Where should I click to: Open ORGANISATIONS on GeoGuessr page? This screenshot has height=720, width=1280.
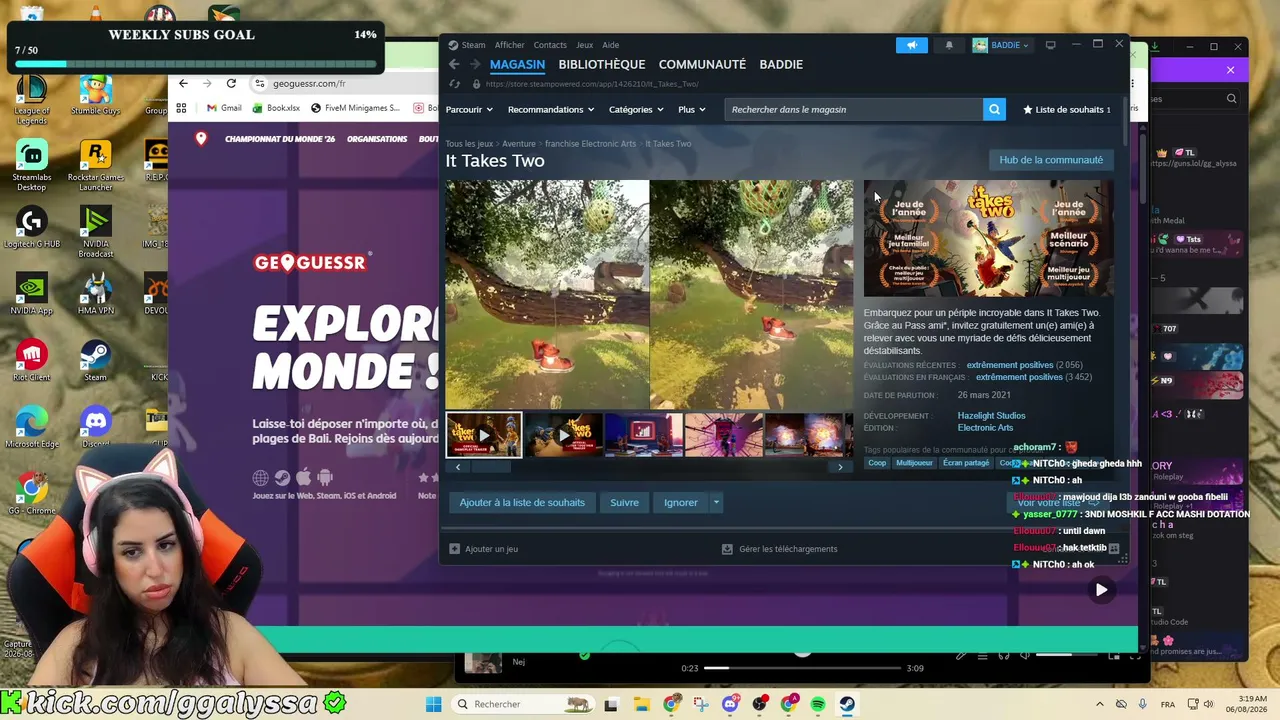point(377,139)
